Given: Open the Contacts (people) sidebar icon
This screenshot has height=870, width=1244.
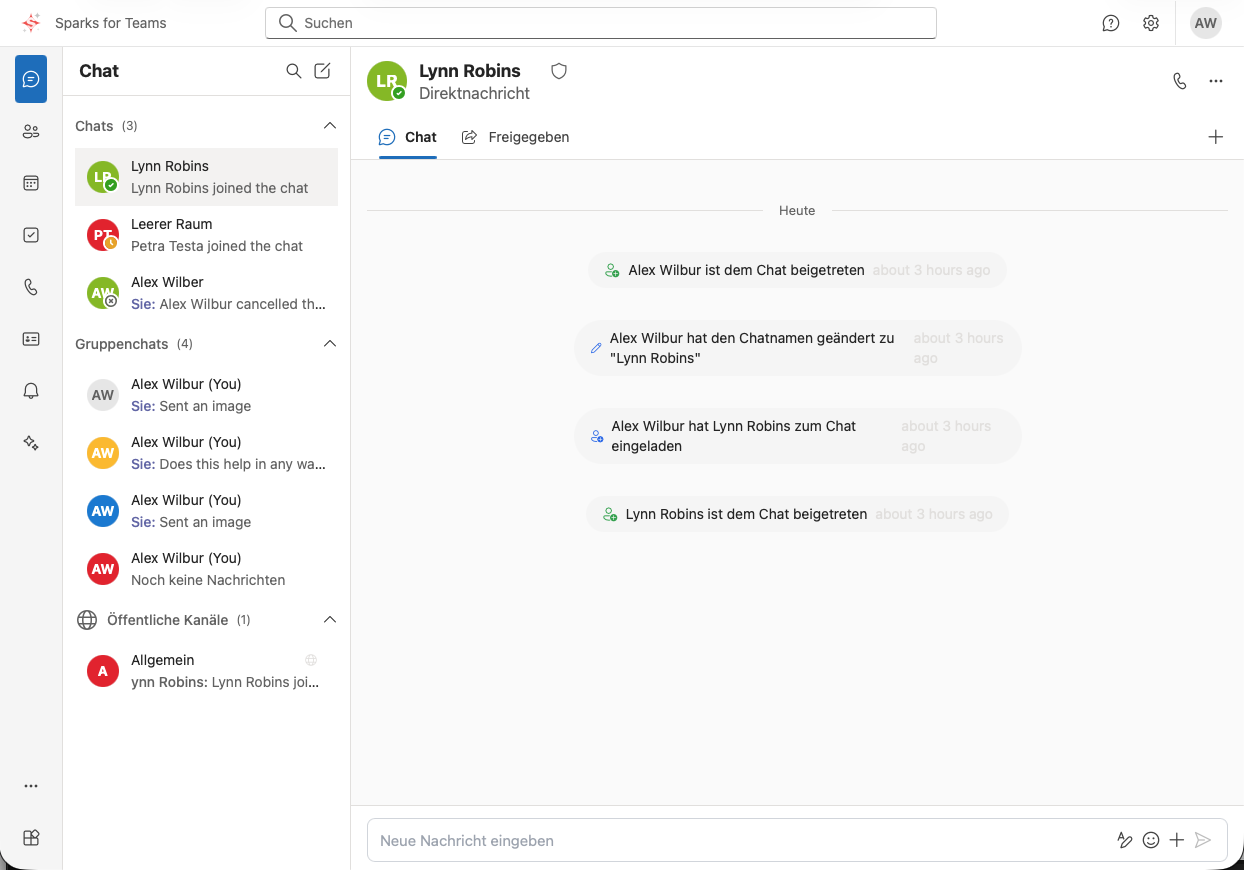Looking at the screenshot, I should tap(30, 130).
